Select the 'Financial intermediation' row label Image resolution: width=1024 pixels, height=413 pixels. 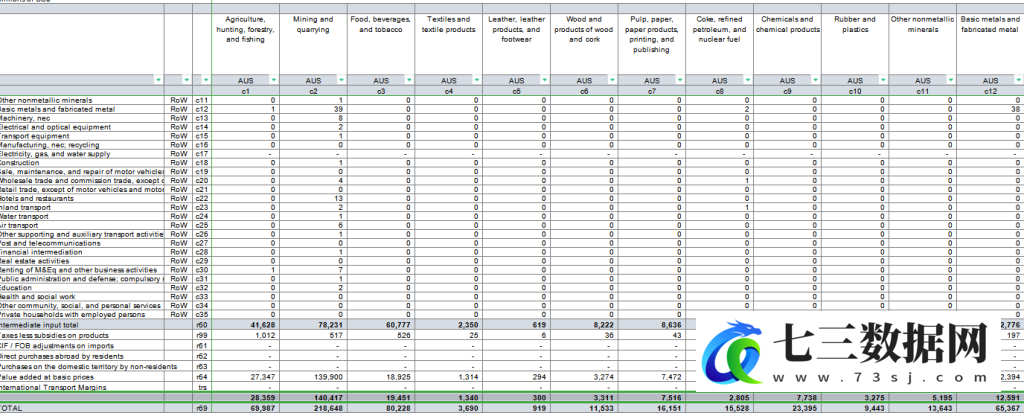coord(41,252)
